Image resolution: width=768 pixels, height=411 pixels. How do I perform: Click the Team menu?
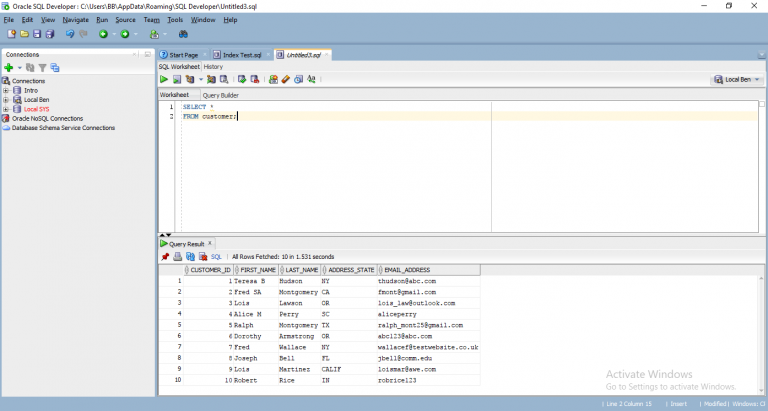tap(151, 20)
